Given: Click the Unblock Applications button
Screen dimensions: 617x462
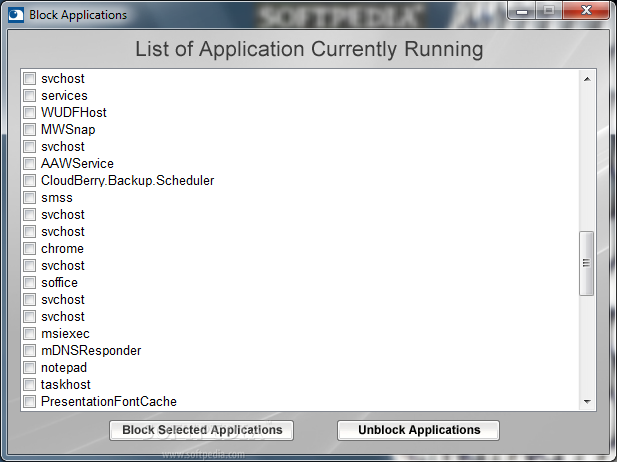Looking at the screenshot, I should (419, 430).
